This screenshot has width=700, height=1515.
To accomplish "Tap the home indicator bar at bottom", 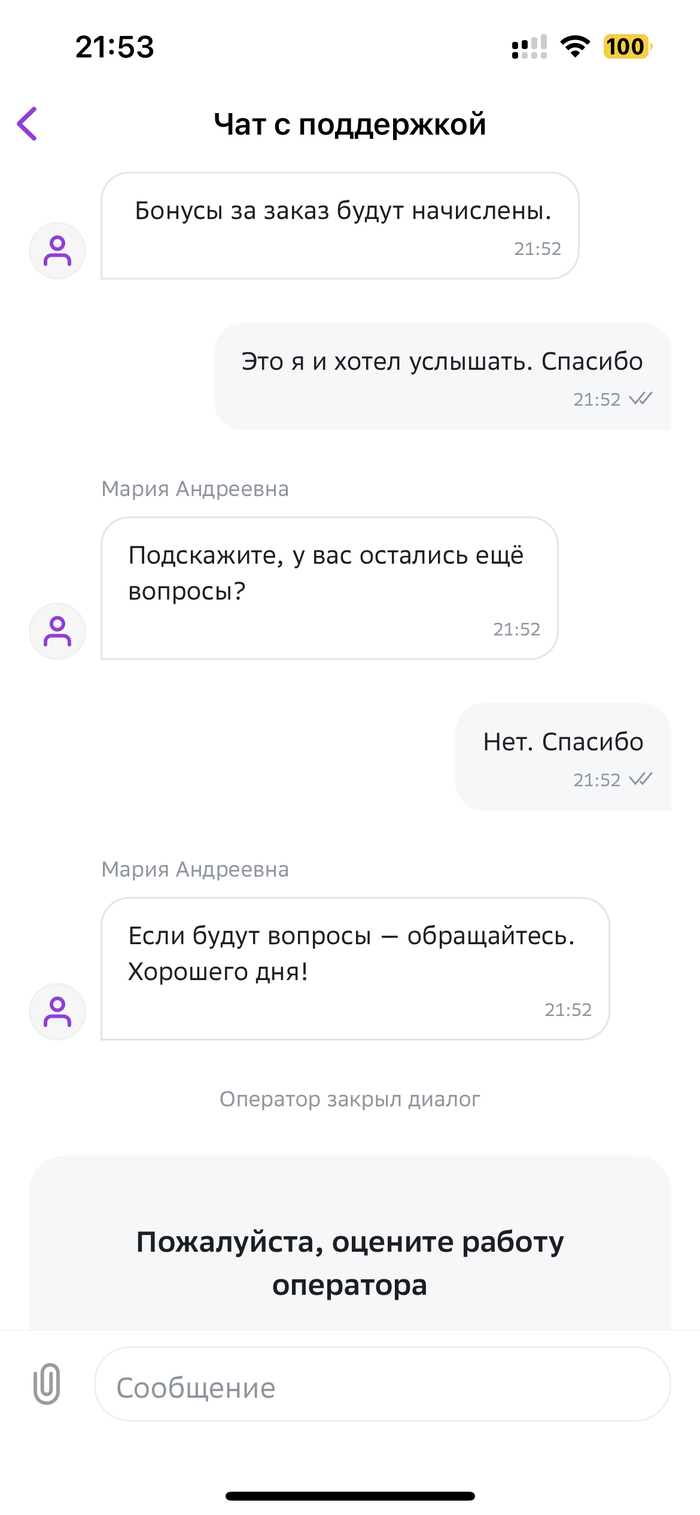I will [x=350, y=1496].
